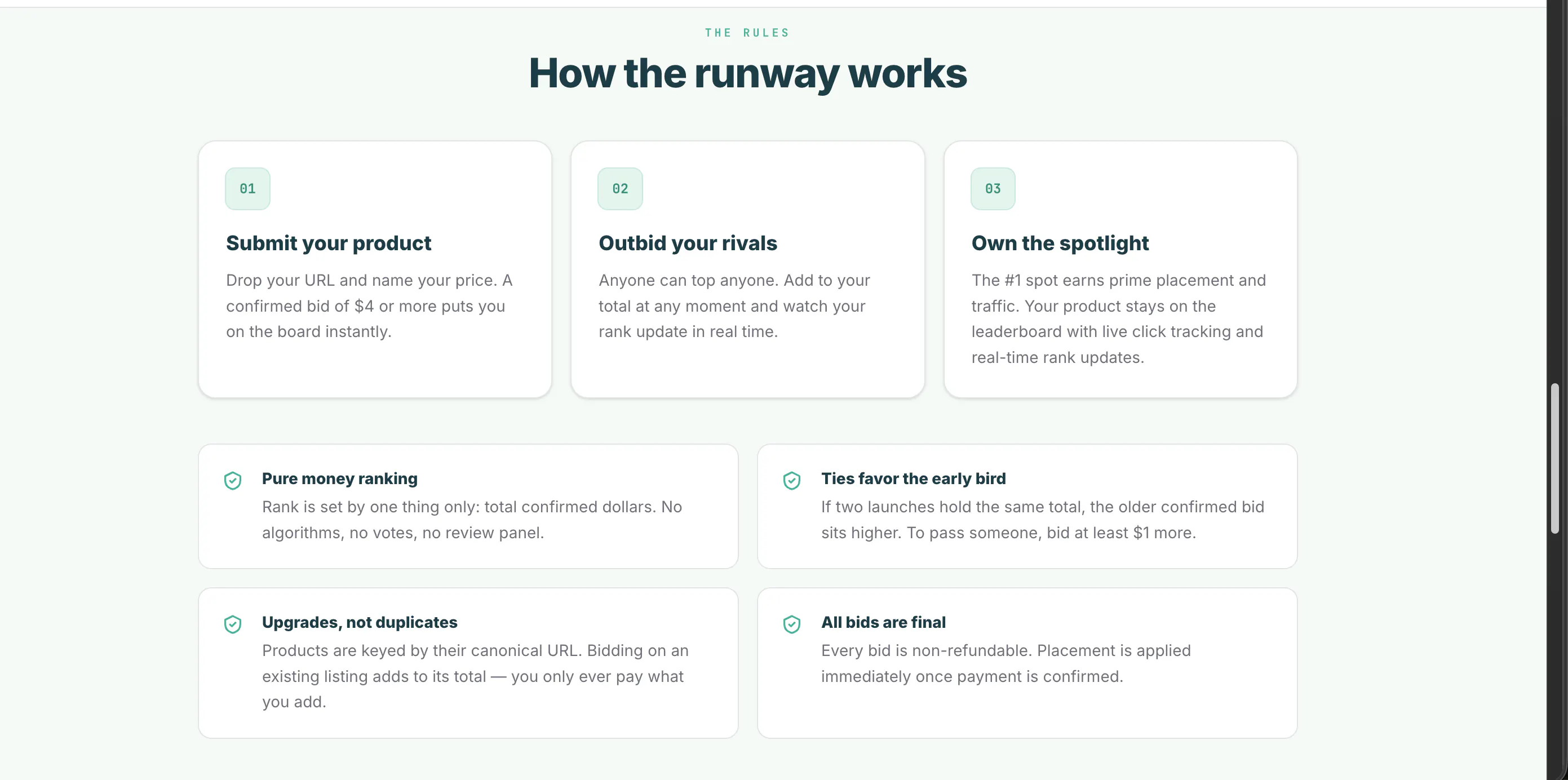The image size is (1568, 780).
Task: Click shield icon beside Upgrades, not duplicates
Action: click(233, 624)
